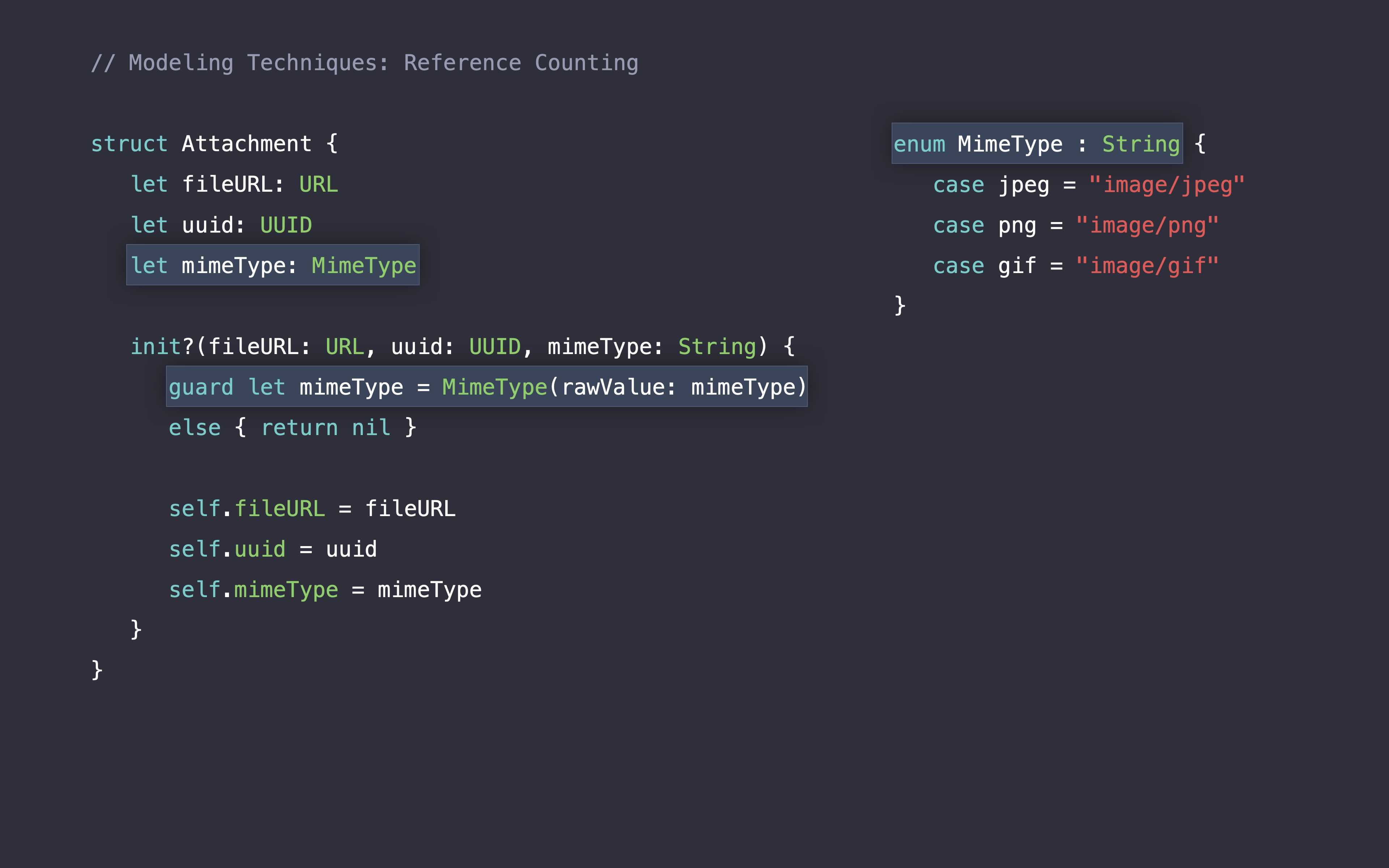Click the let uuid property line
This screenshot has width=1389, height=868.
pyautogui.click(x=221, y=225)
